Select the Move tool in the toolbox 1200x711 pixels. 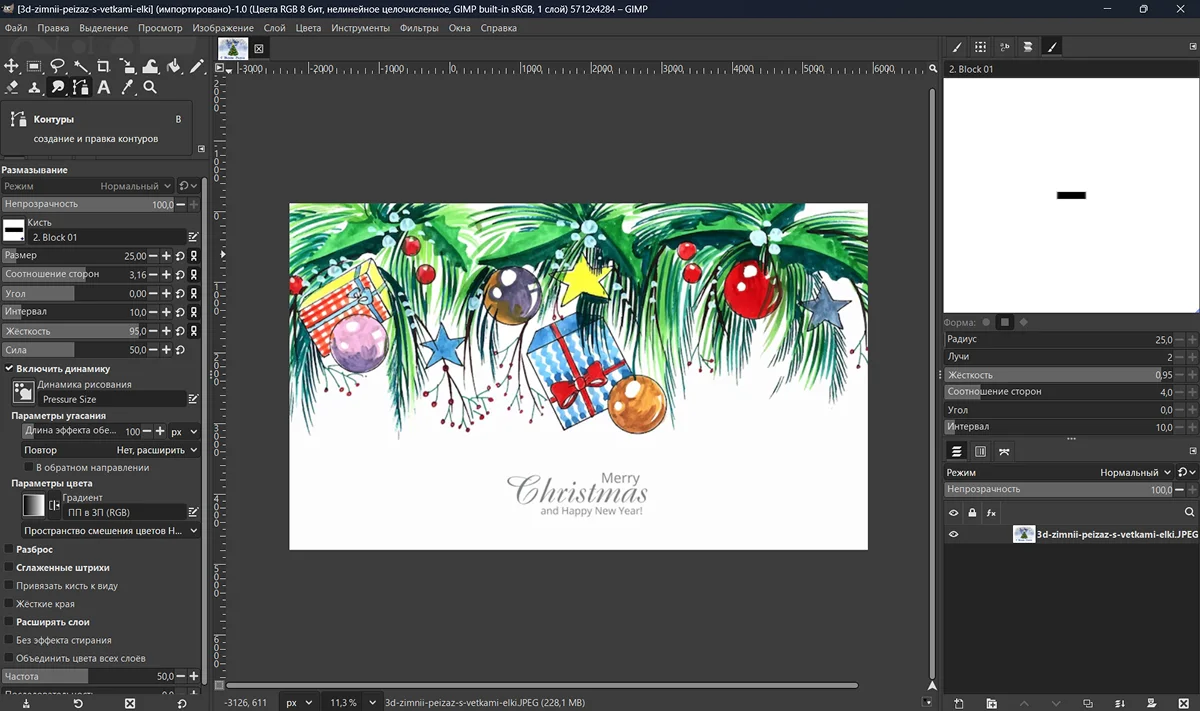click(x=12, y=66)
